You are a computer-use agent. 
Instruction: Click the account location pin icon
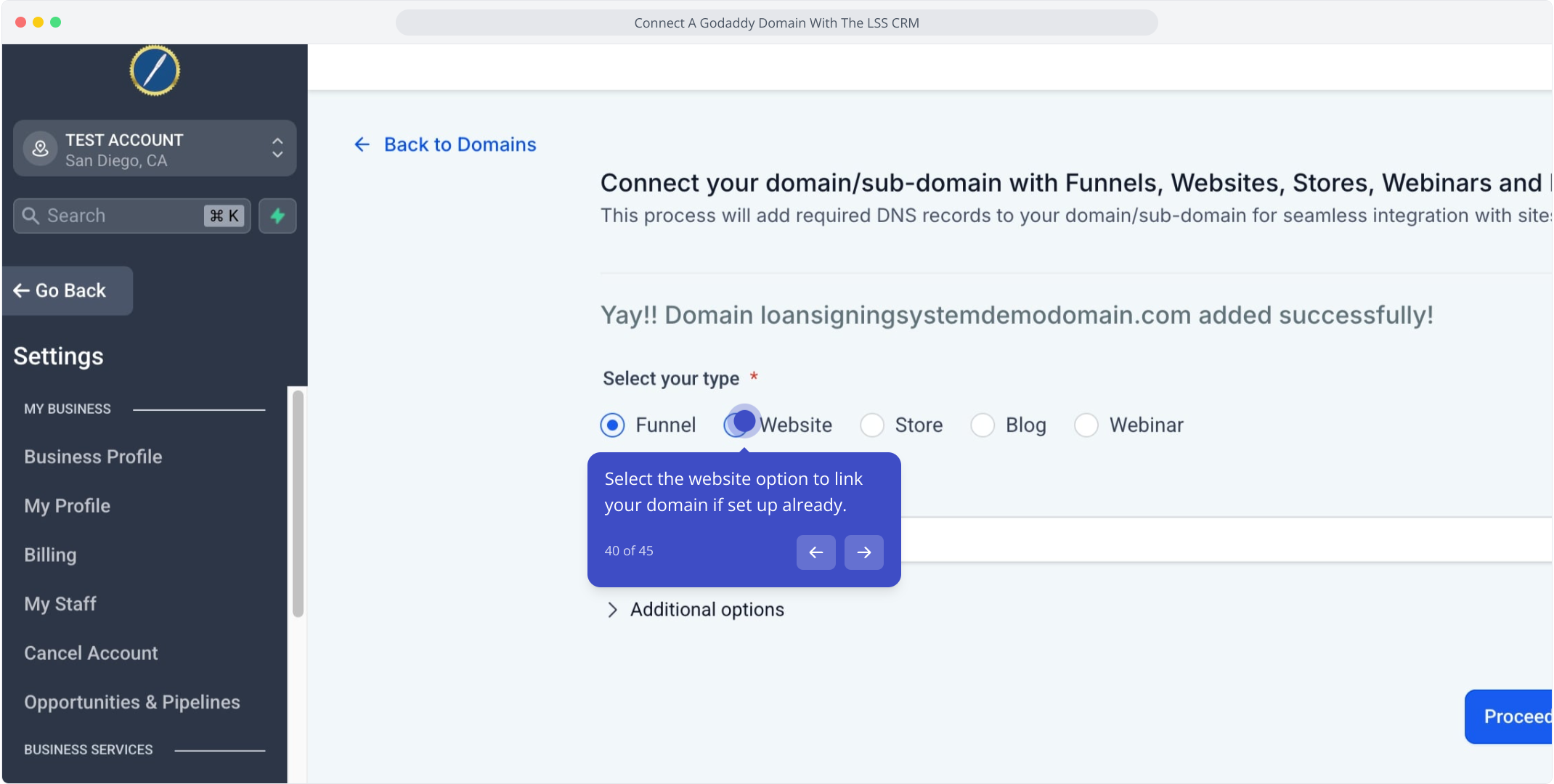click(x=41, y=149)
